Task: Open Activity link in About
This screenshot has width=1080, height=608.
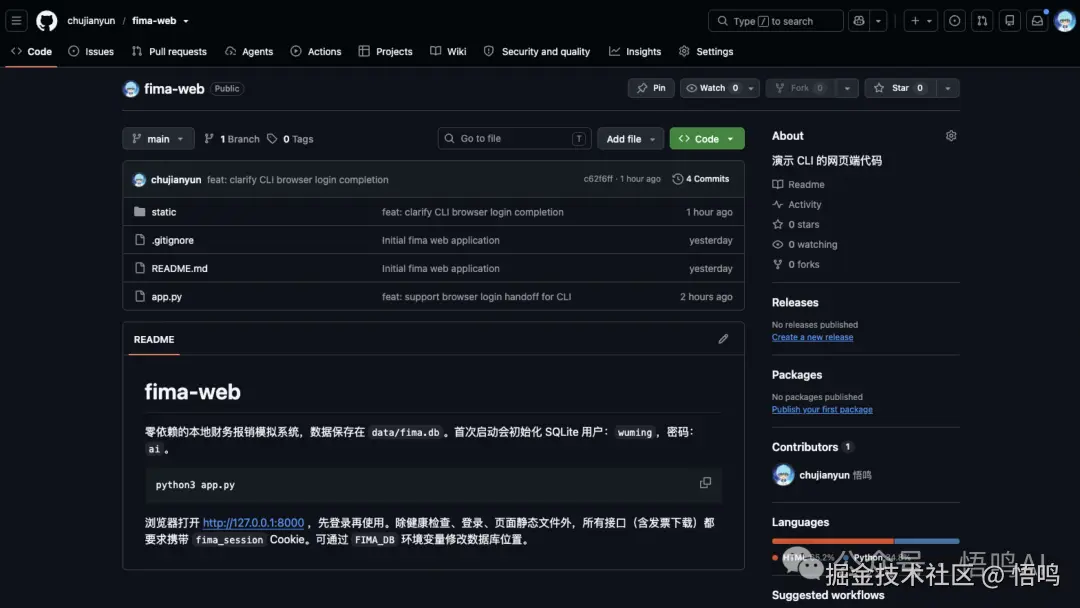Action: click(797, 205)
